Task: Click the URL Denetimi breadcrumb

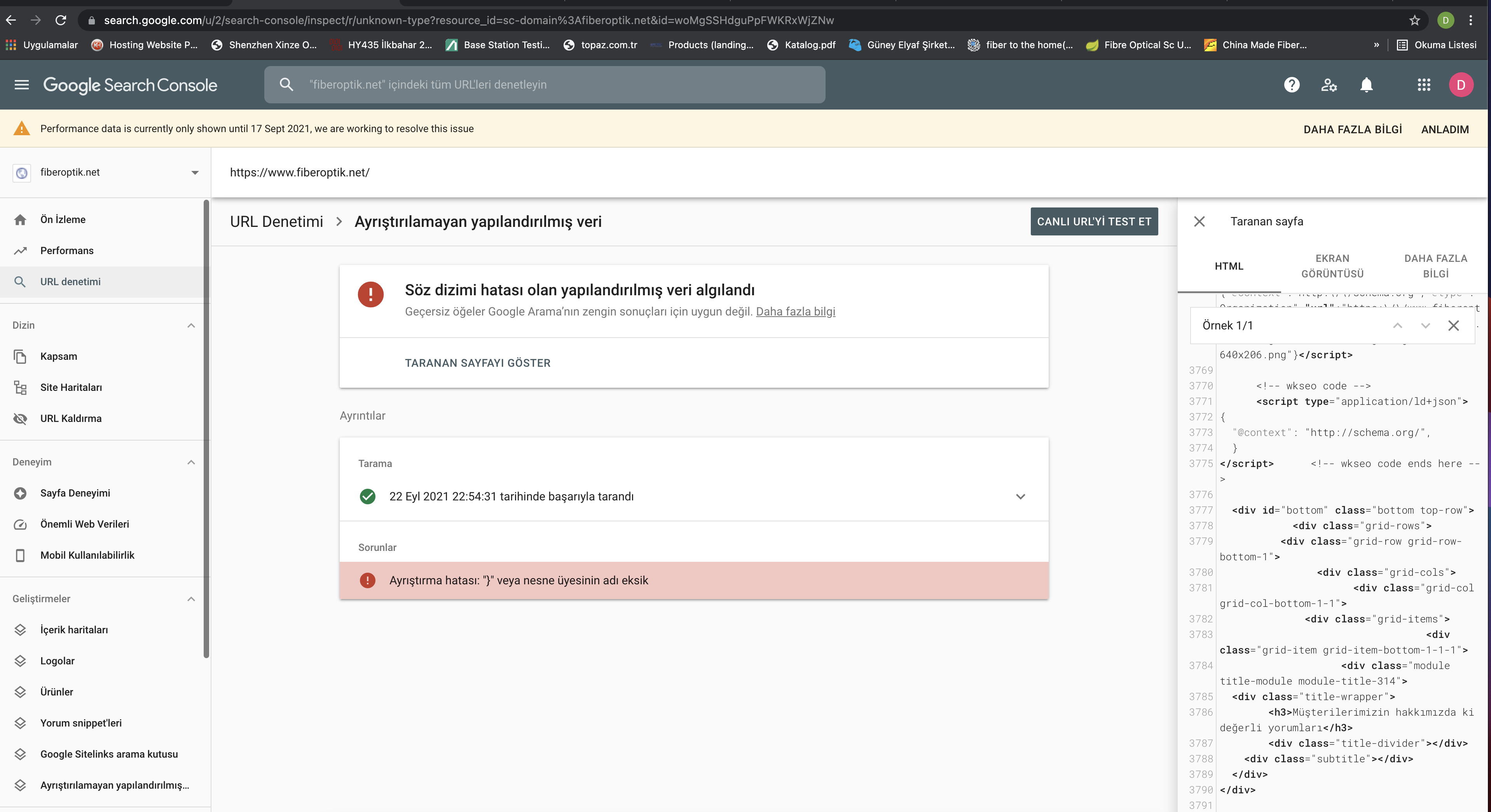Action: (276, 221)
